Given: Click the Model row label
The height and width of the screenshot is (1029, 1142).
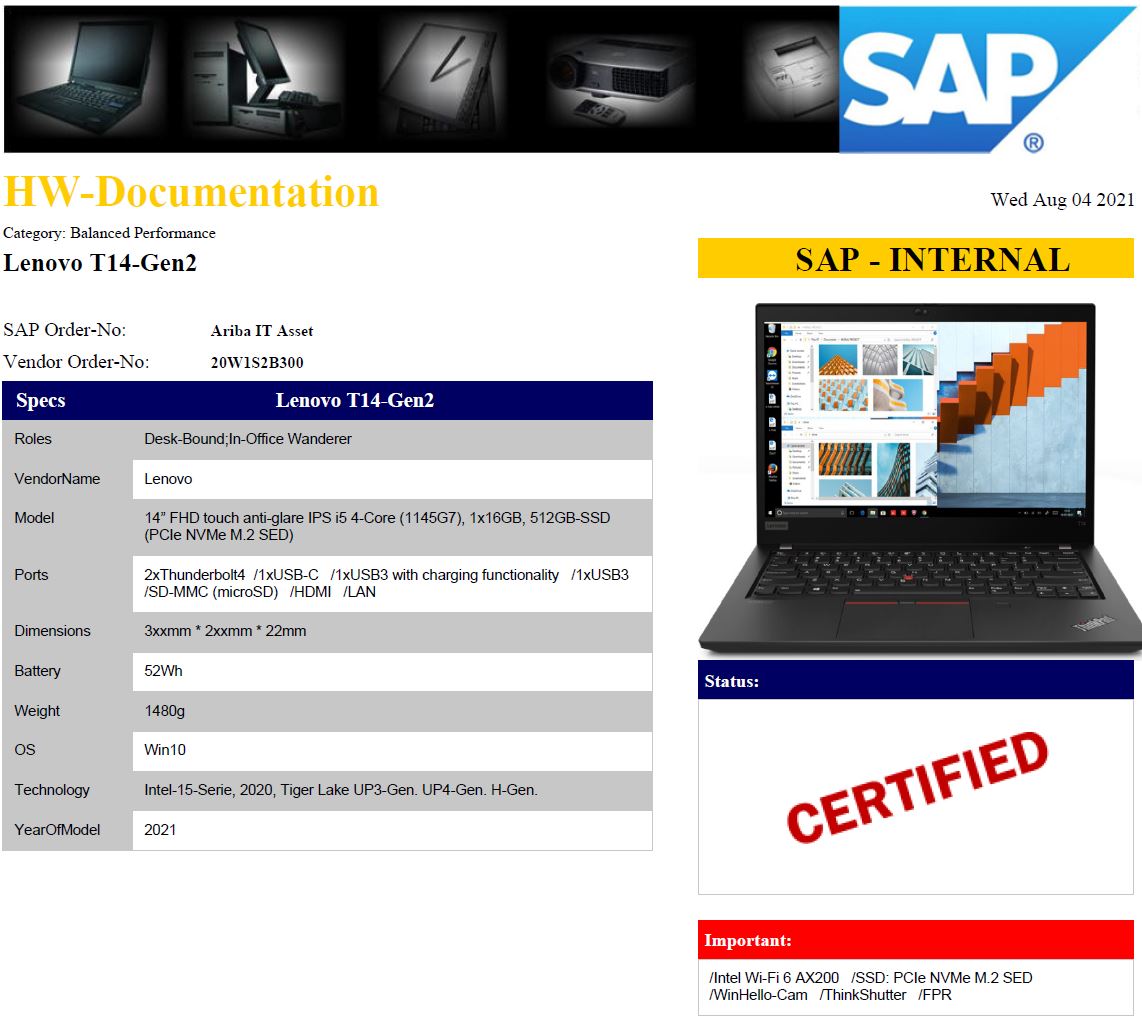Looking at the screenshot, I should coord(34,518).
